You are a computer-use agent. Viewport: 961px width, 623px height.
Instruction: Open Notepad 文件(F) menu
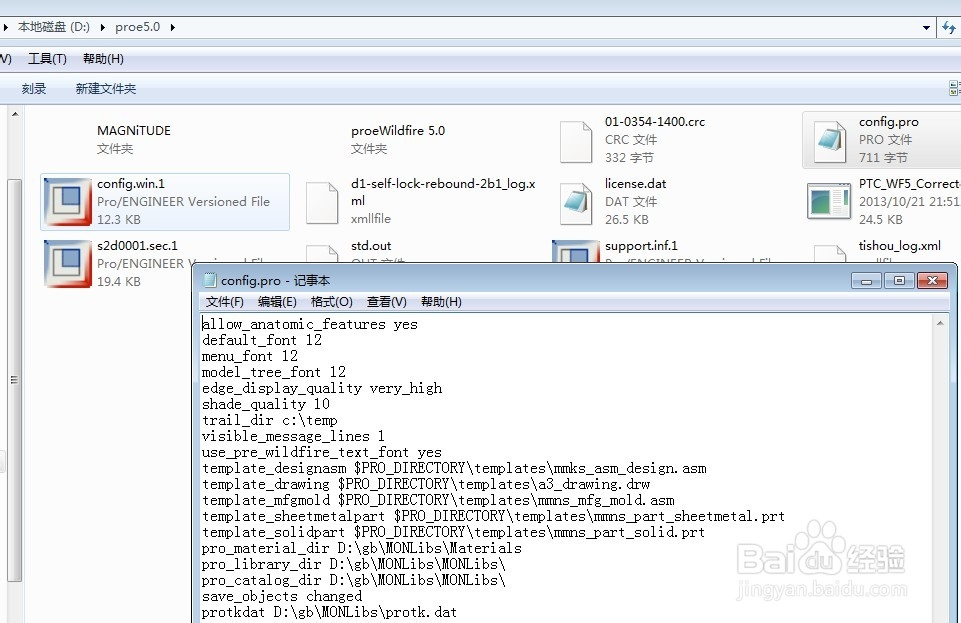click(x=224, y=301)
